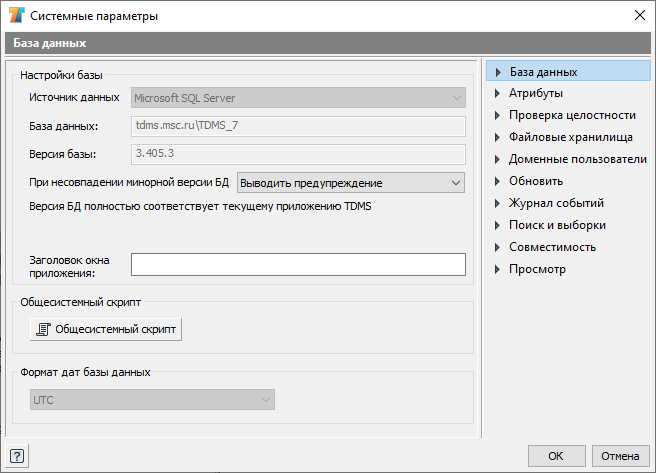Expand arrow beside Проверка целостности
Screen dimensions: 656x473
(497, 115)
